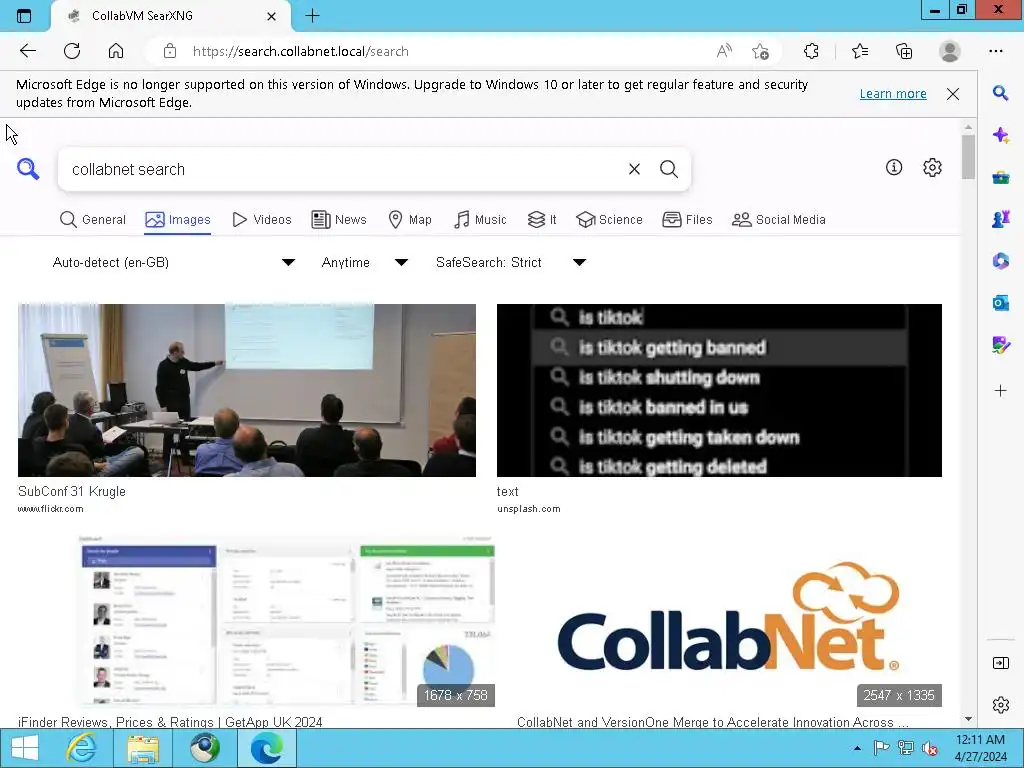Switch to the Map category tab
1024x768 pixels.
[410, 219]
